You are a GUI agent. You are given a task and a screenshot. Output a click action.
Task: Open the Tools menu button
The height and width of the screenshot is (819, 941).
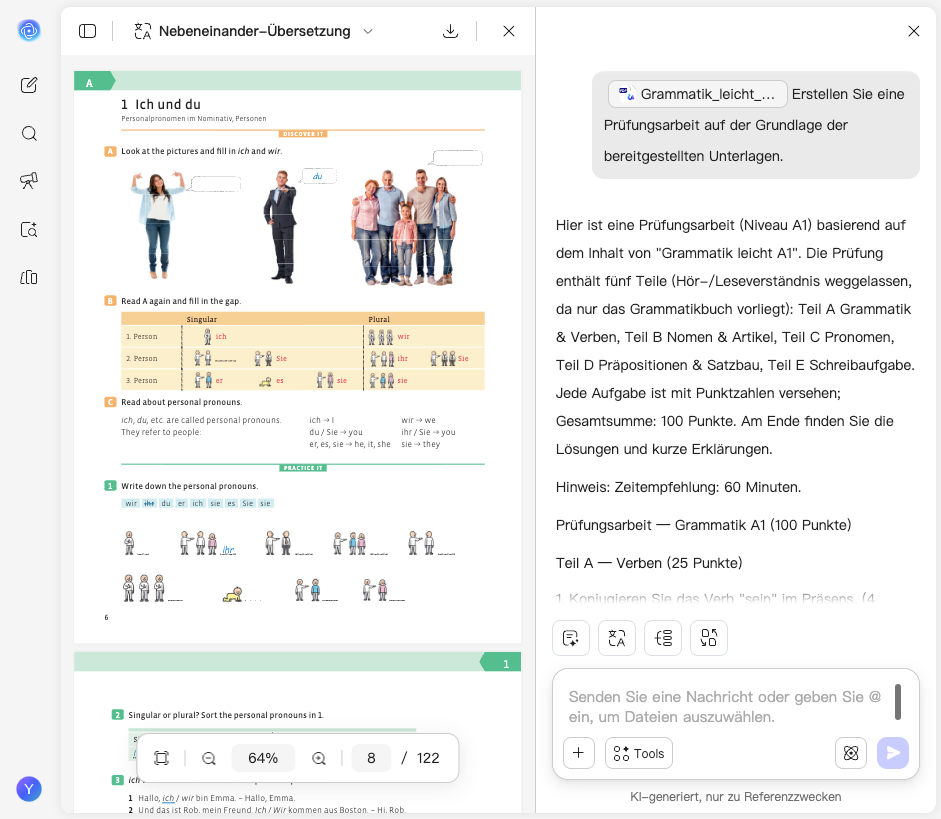(x=639, y=753)
